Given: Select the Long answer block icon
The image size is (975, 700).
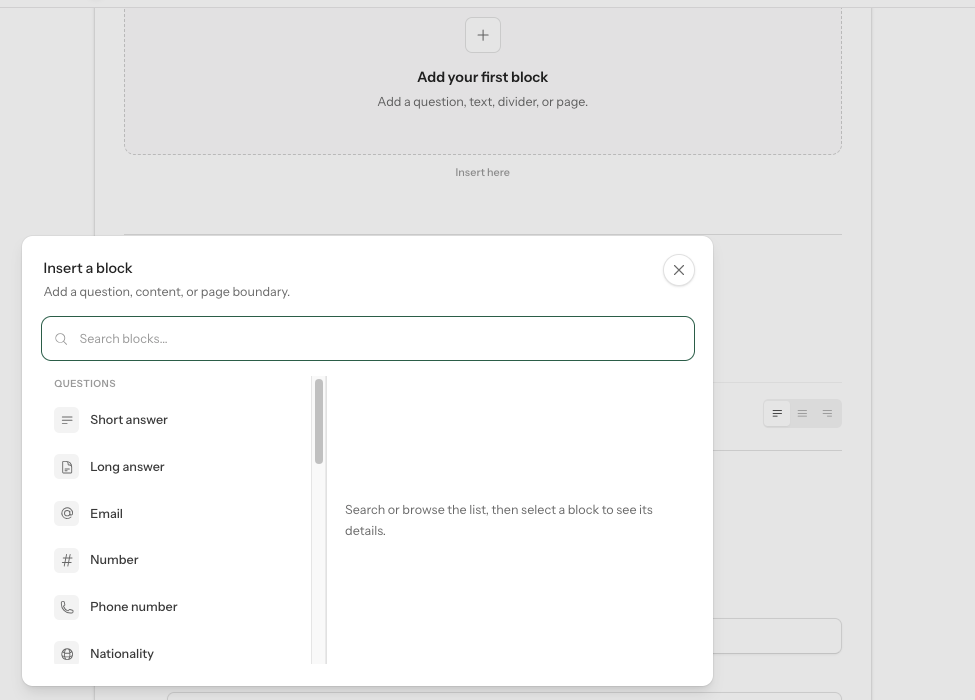Looking at the screenshot, I should point(67,467).
